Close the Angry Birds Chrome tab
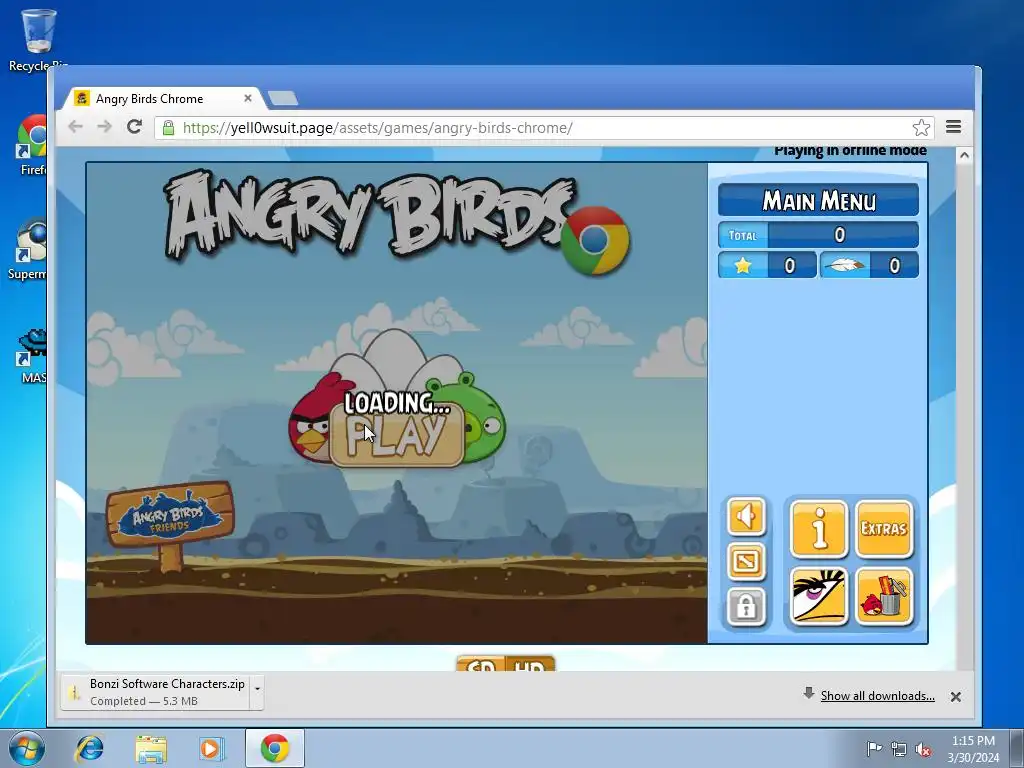The height and width of the screenshot is (768, 1024). click(248, 99)
